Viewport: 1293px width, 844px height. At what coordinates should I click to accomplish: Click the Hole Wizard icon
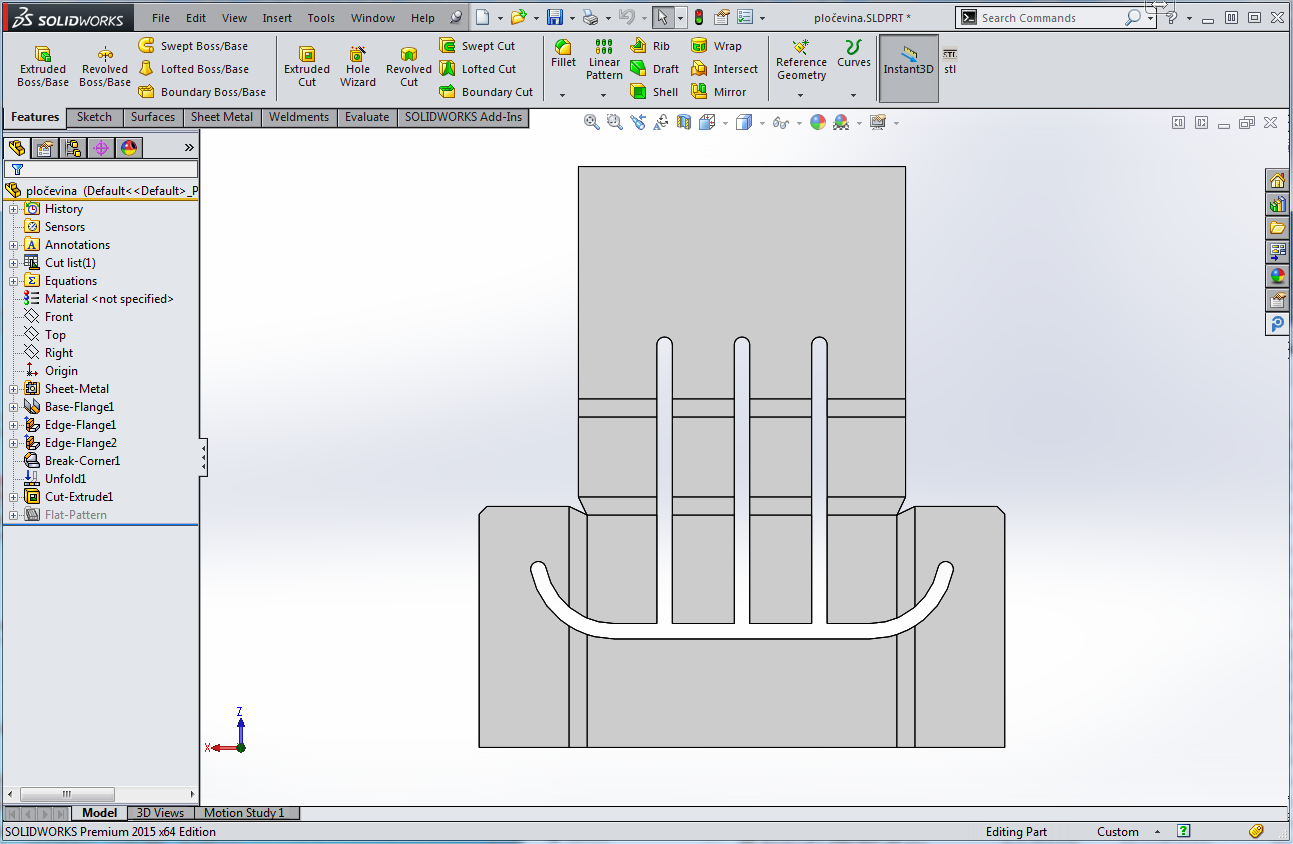tap(357, 56)
